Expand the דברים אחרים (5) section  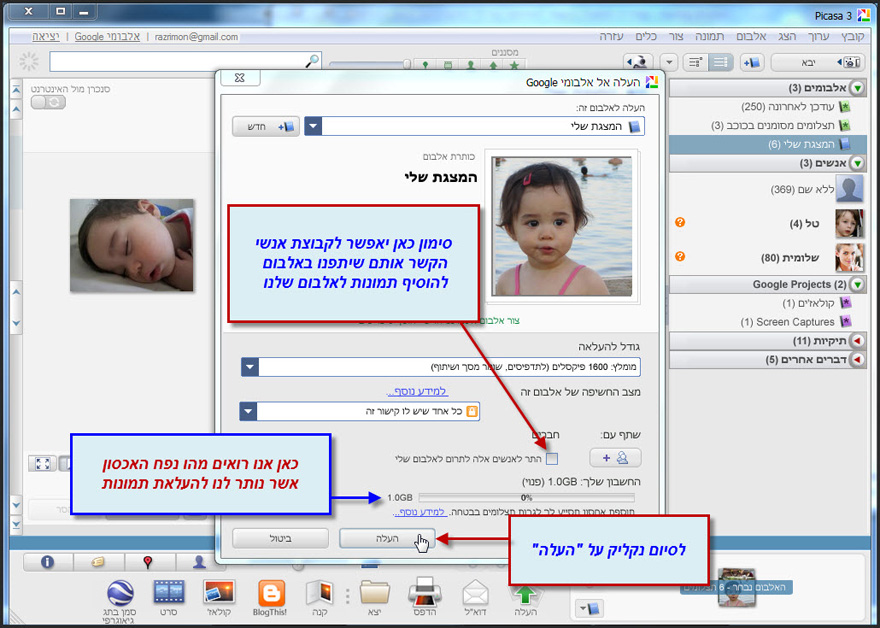[858, 359]
